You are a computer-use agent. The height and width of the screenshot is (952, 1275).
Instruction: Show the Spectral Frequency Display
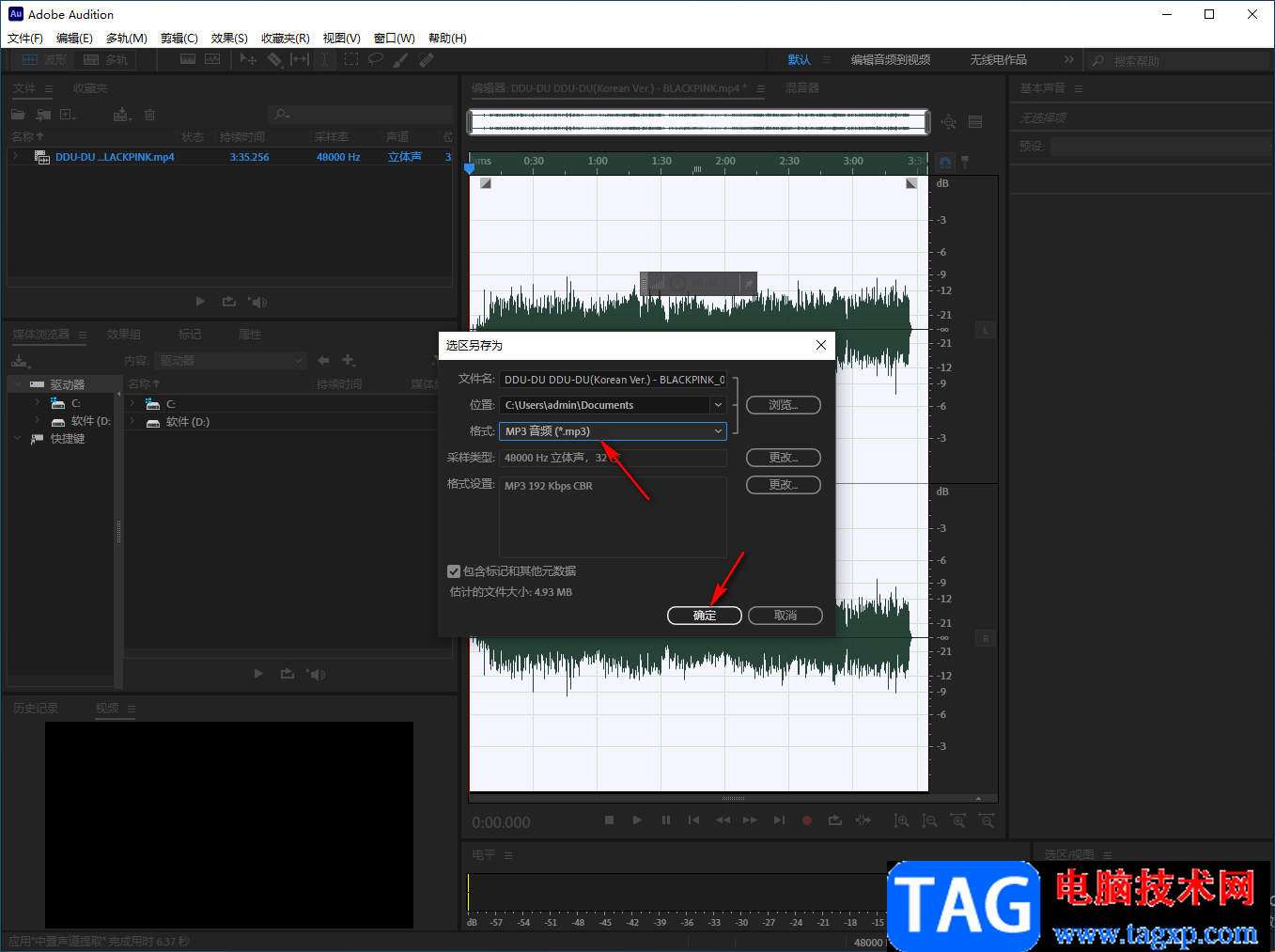pos(188,59)
